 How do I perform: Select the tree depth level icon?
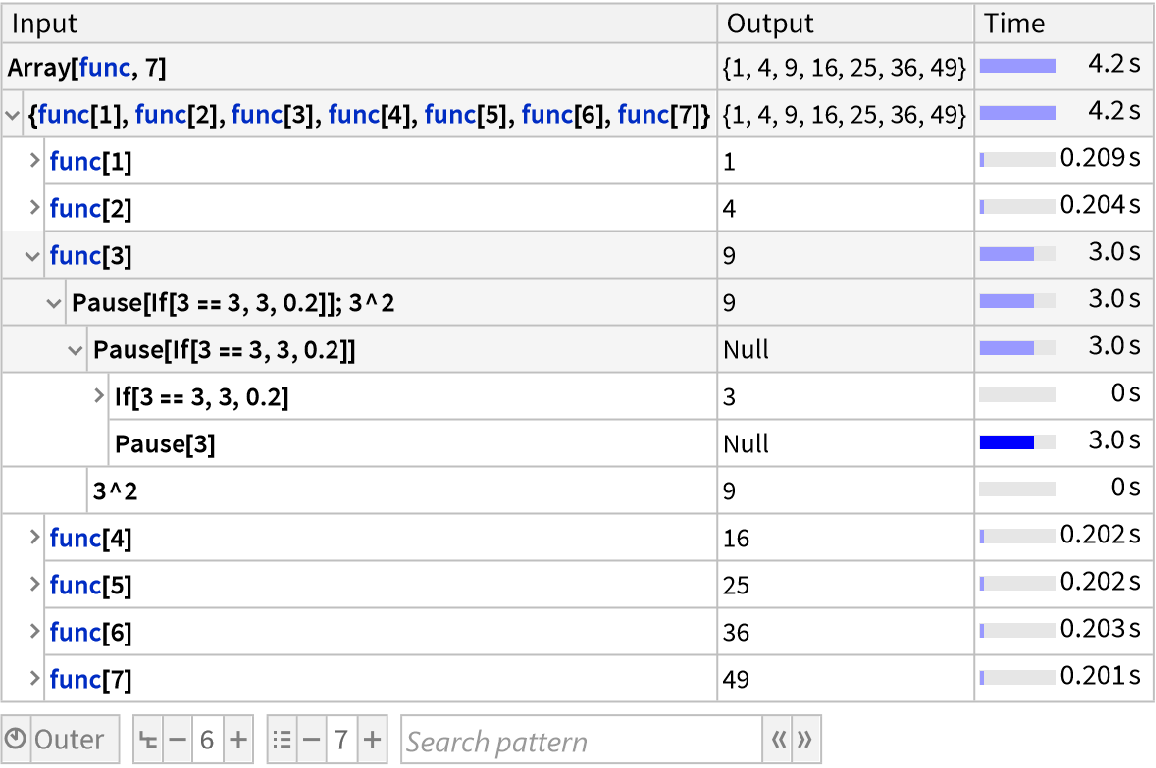tap(146, 739)
